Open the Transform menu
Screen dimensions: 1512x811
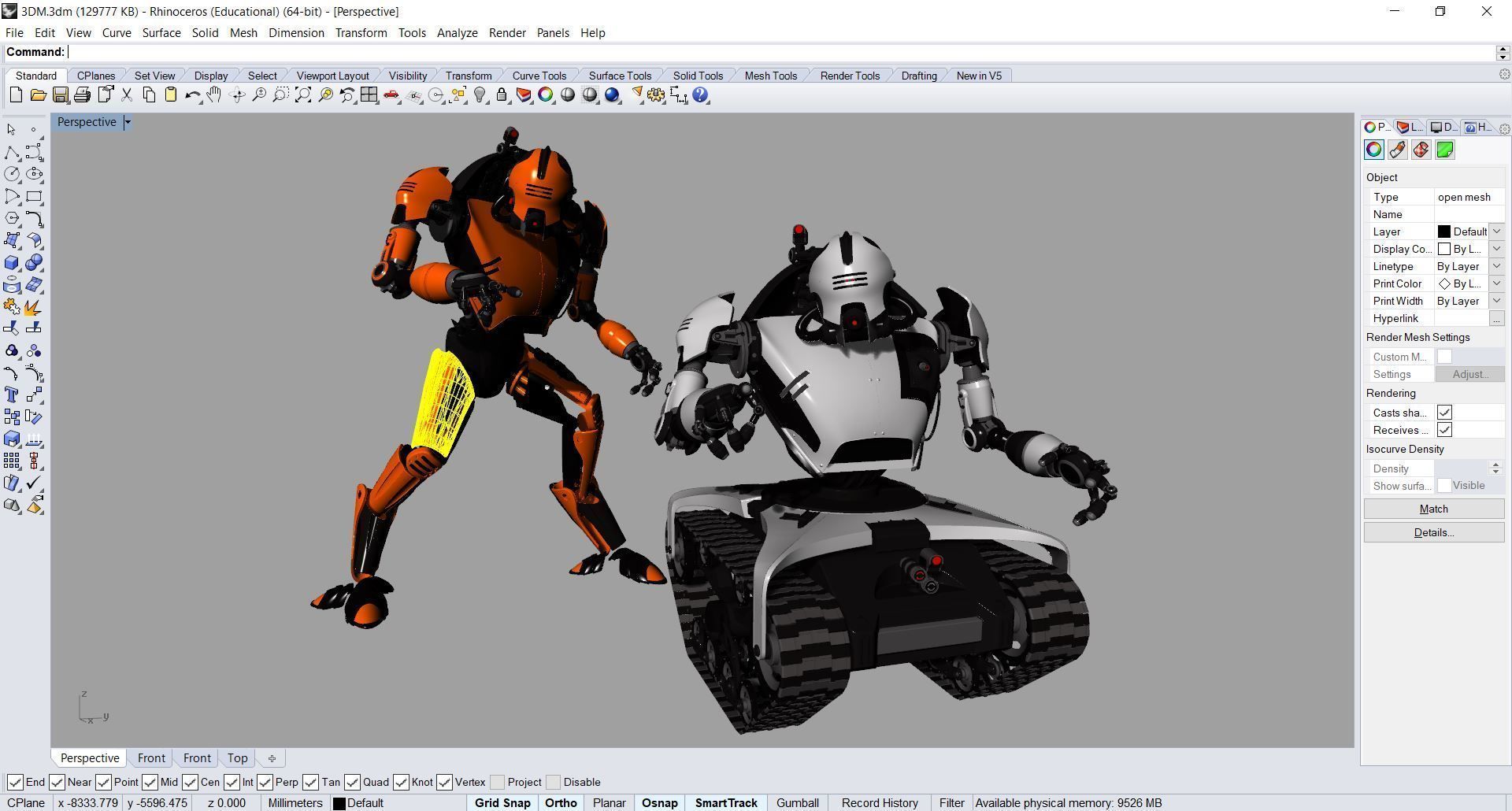(x=361, y=33)
